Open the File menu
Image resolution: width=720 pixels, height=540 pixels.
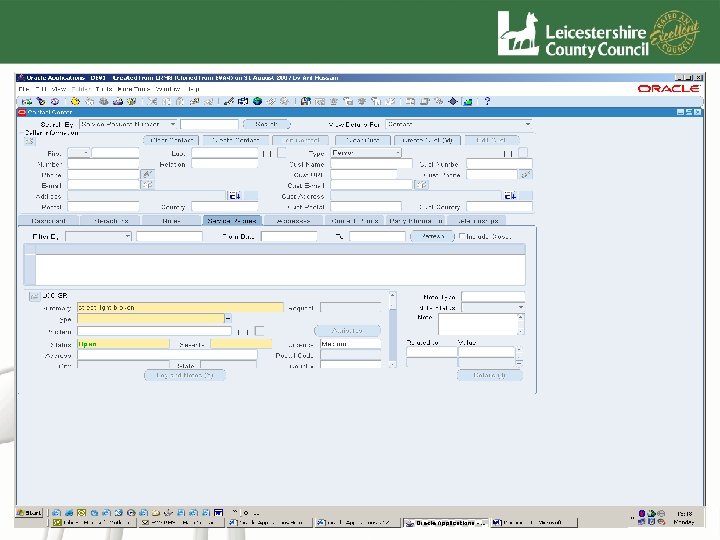pyautogui.click(x=24, y=89)
